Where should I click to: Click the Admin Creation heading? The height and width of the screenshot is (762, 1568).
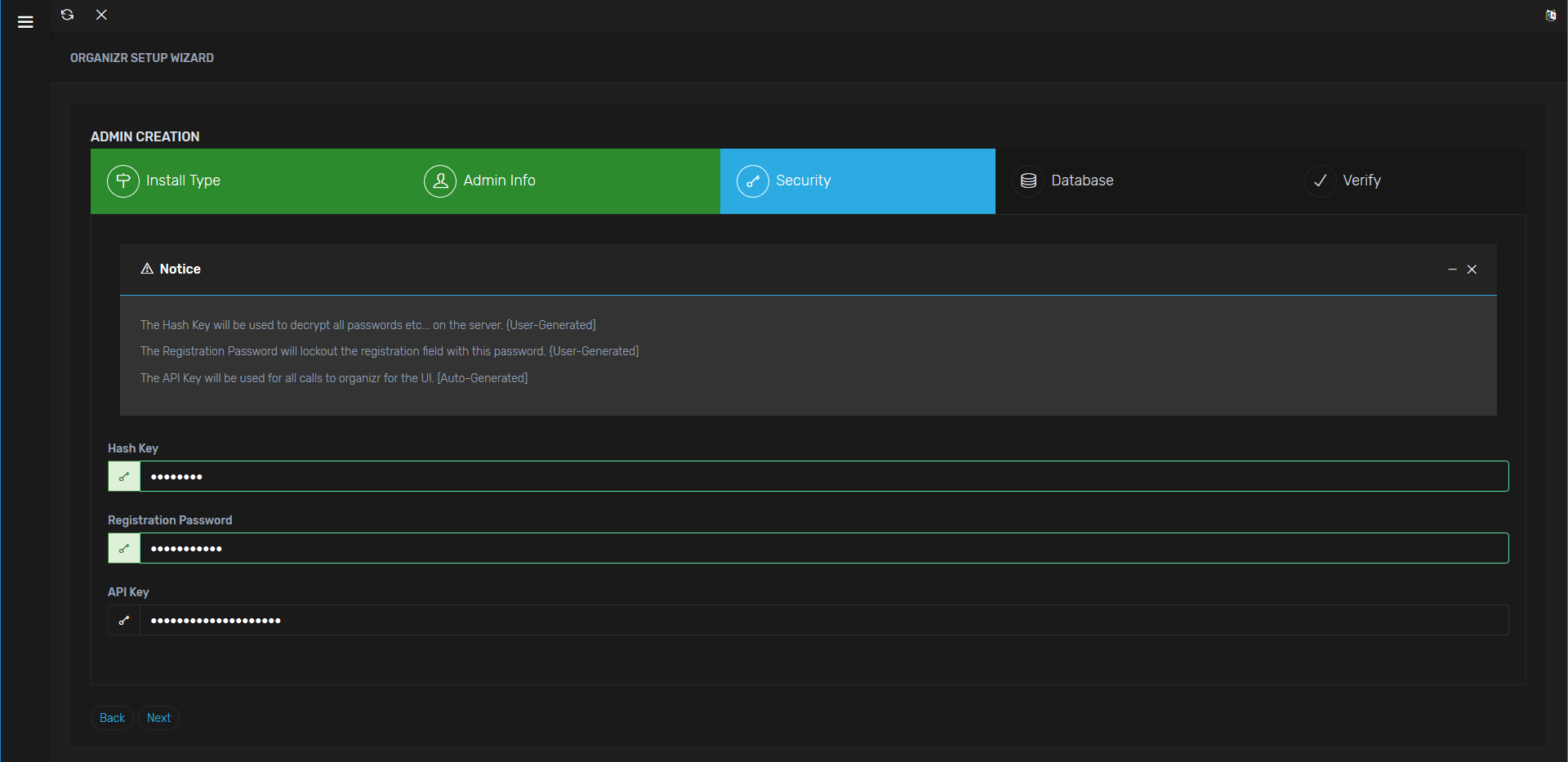[145, 136]
